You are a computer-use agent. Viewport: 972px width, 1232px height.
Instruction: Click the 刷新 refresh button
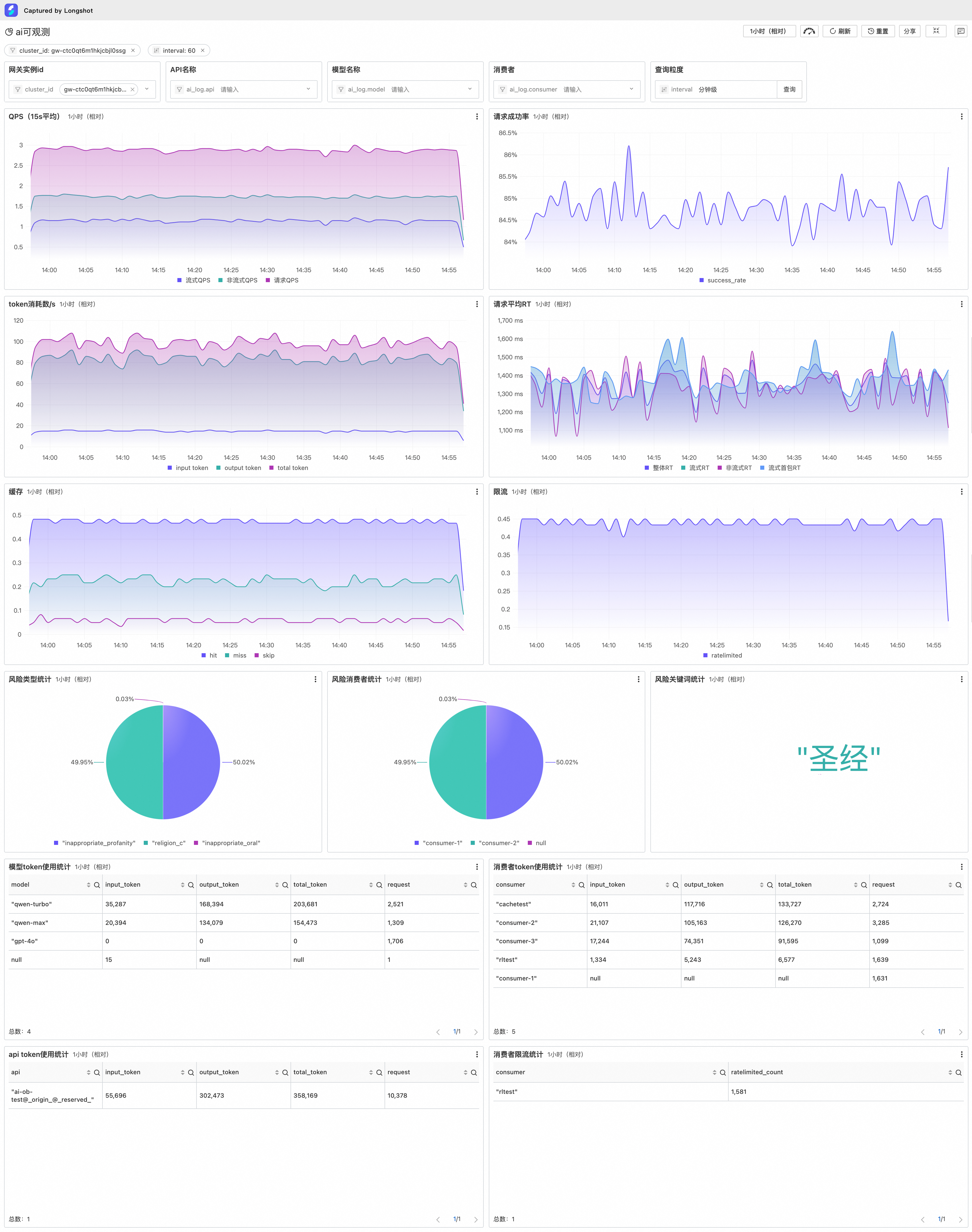click(x=839, y=31)
